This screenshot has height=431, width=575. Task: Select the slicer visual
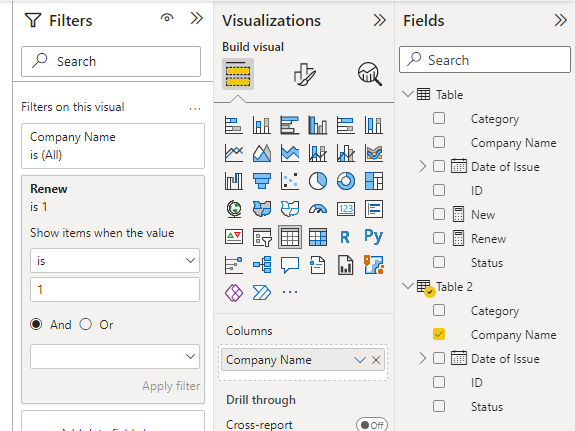click(262, 237)
